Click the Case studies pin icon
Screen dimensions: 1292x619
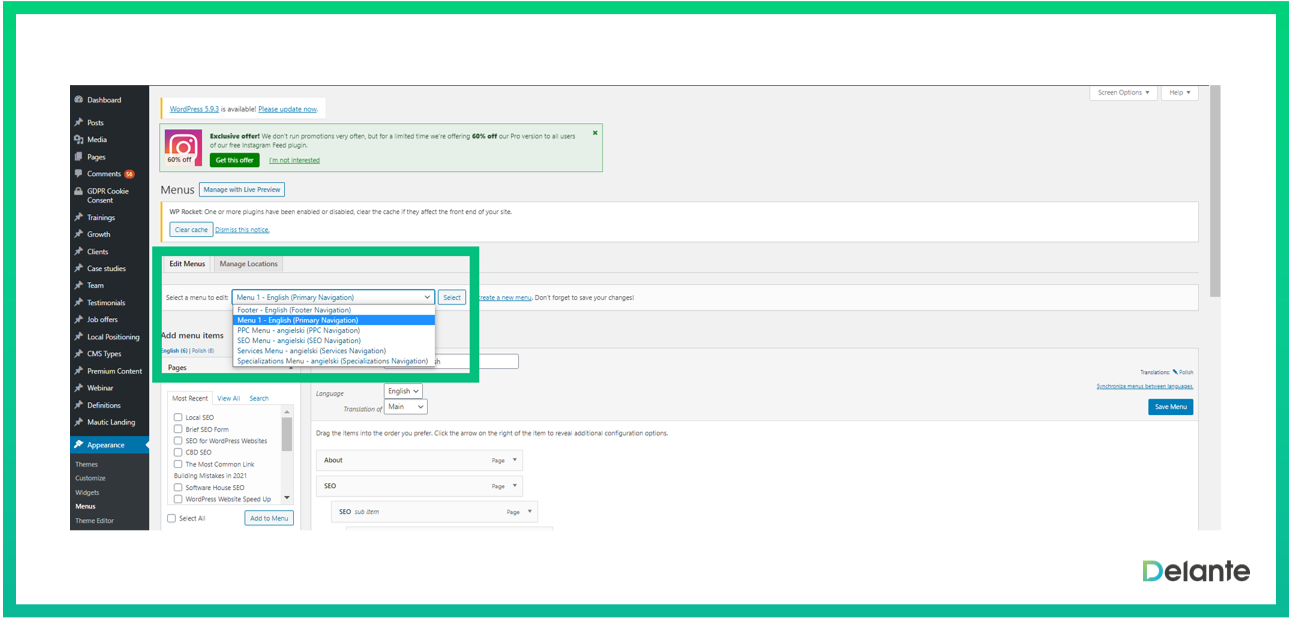pos(78,268)
